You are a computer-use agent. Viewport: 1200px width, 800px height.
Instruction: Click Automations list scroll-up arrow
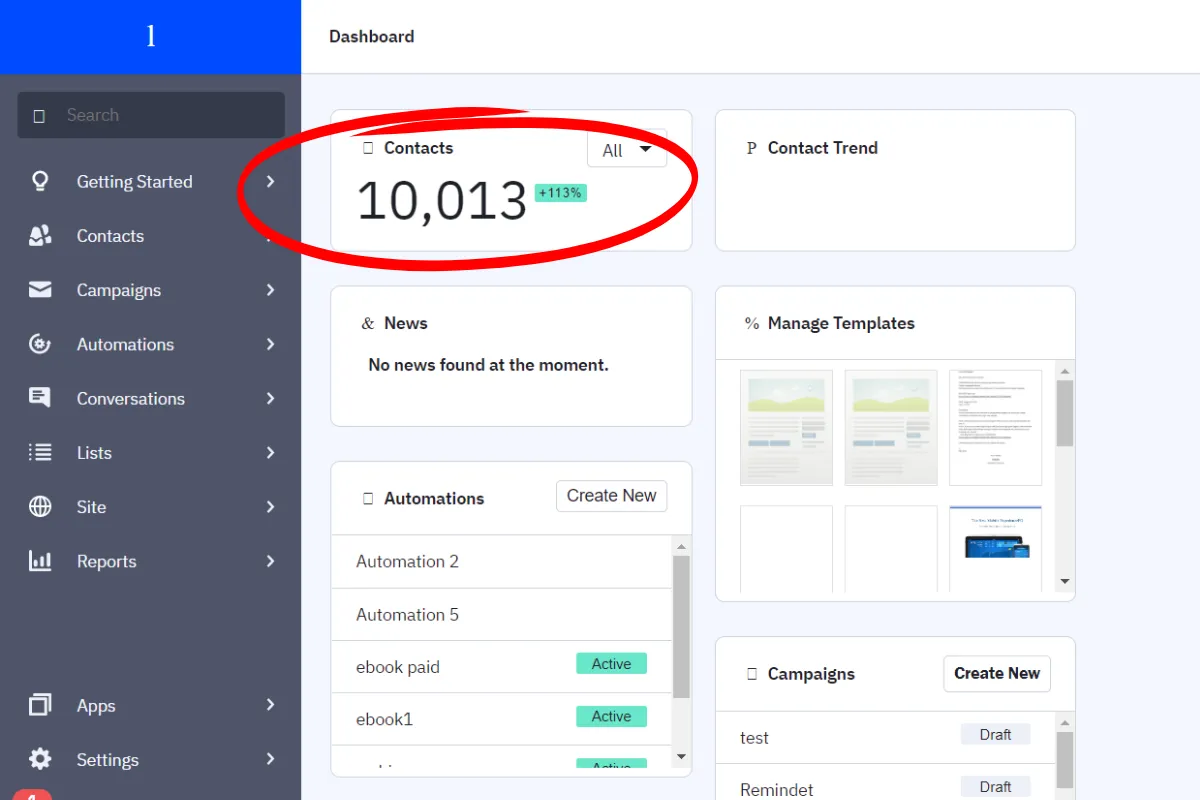pos(681,546)
